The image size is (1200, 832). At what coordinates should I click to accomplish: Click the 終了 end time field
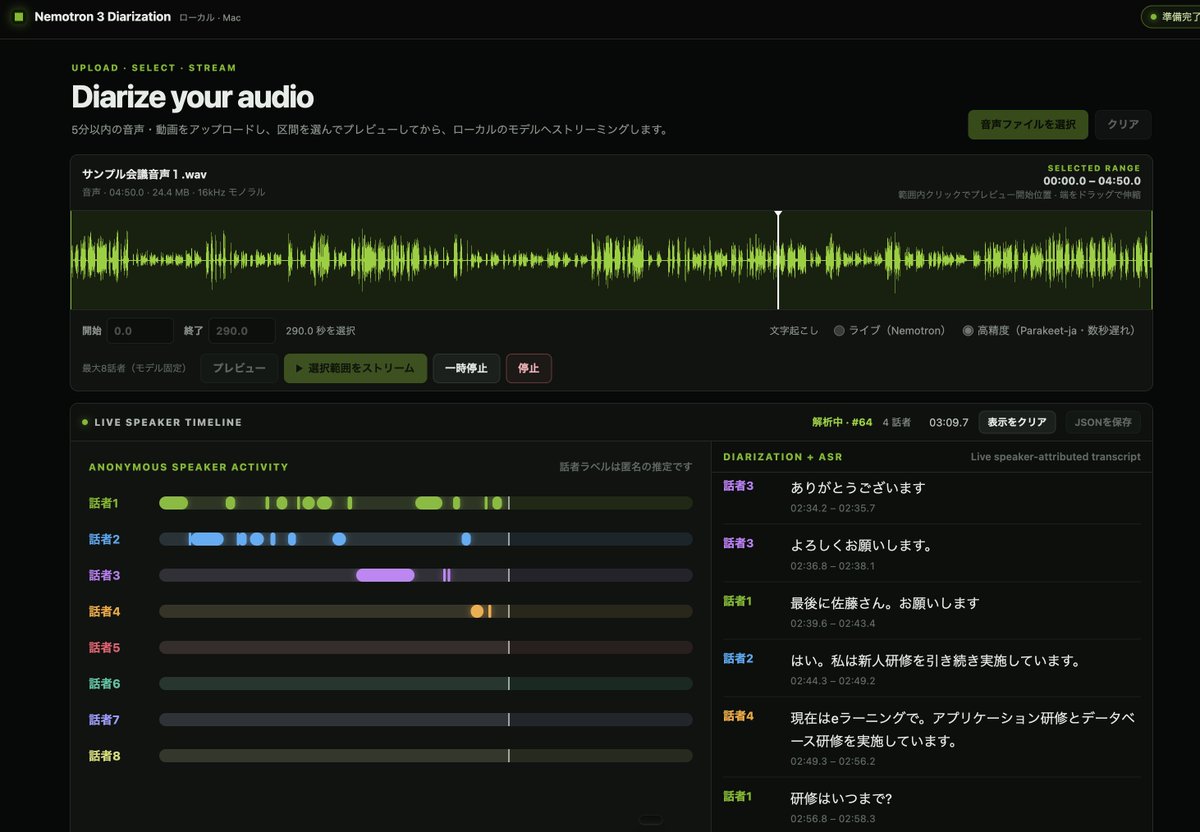coord(242,331)
